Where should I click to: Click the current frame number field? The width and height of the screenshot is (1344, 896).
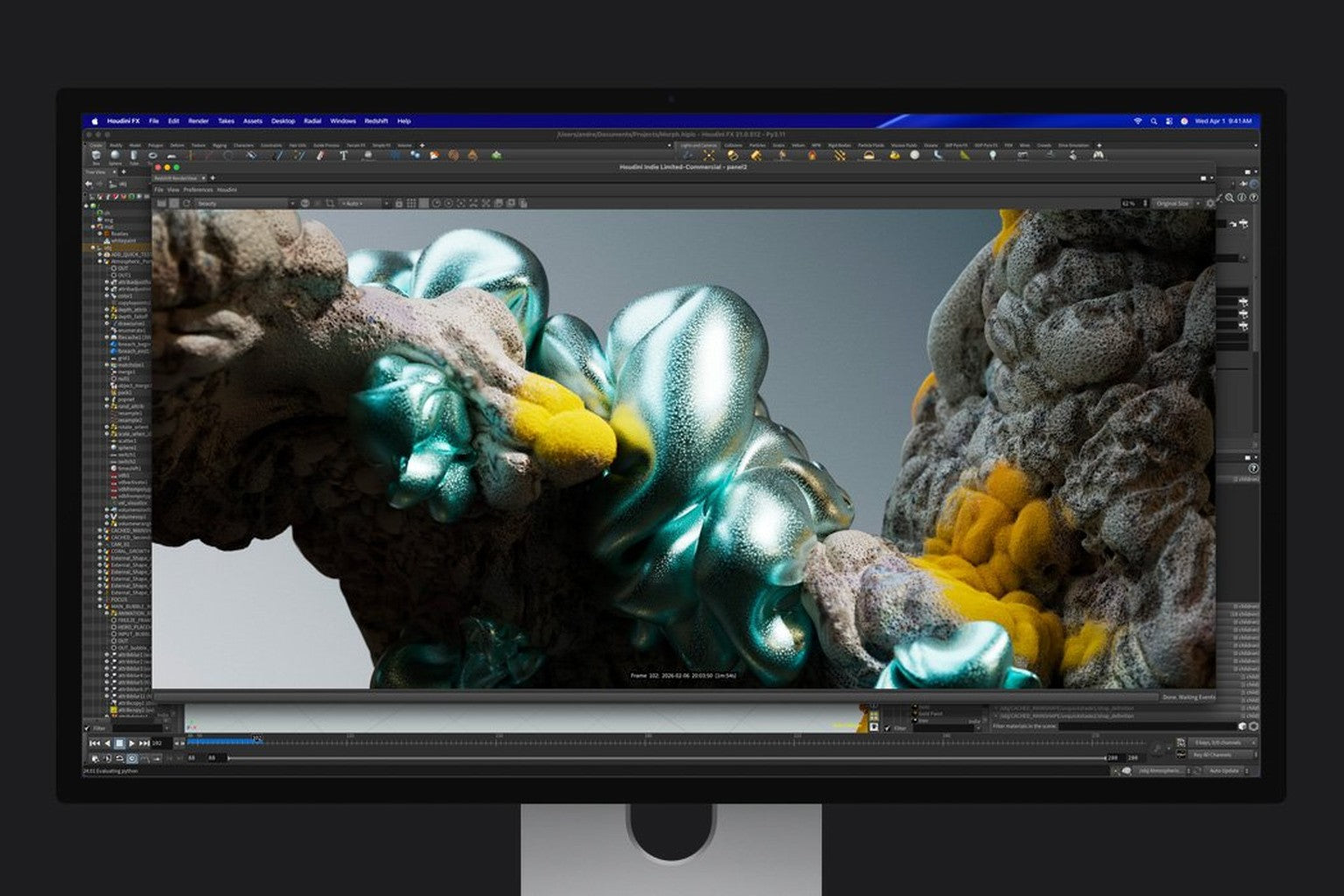click(161, 743)
